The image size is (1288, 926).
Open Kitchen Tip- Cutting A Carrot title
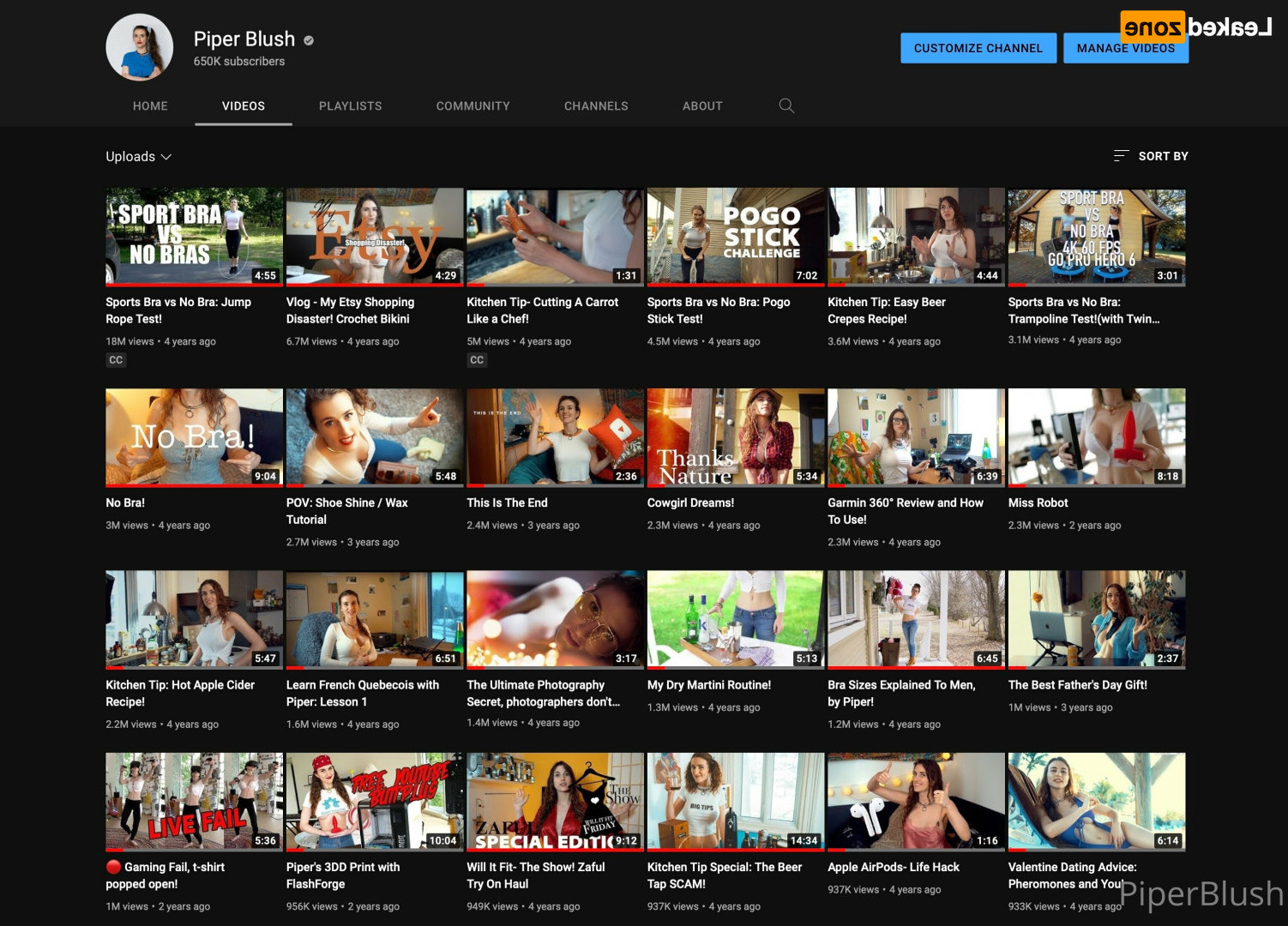tap(542, 310)
